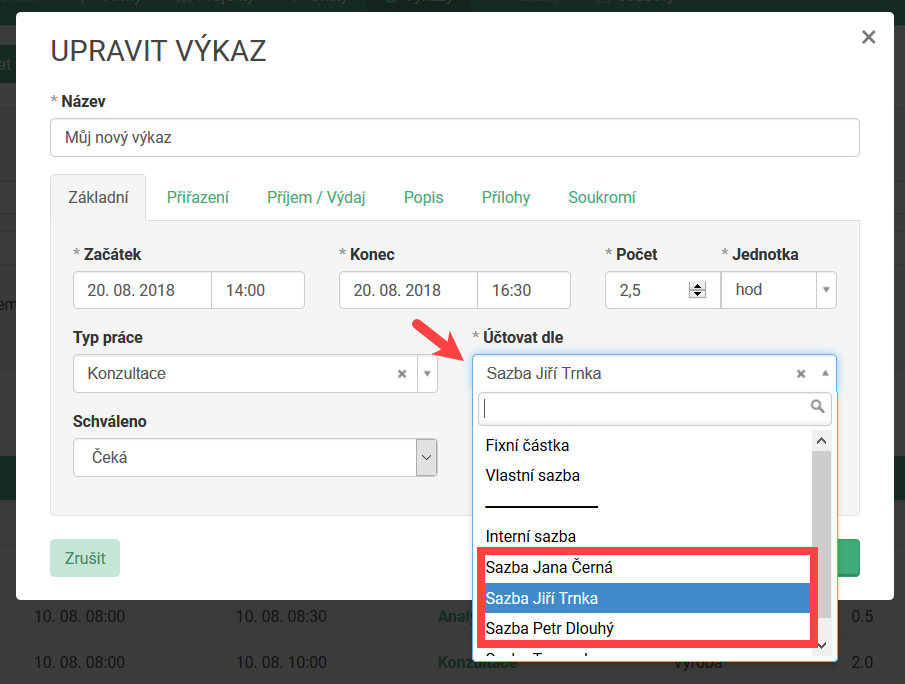Go to the Přílohy tab

click(506, 198)
